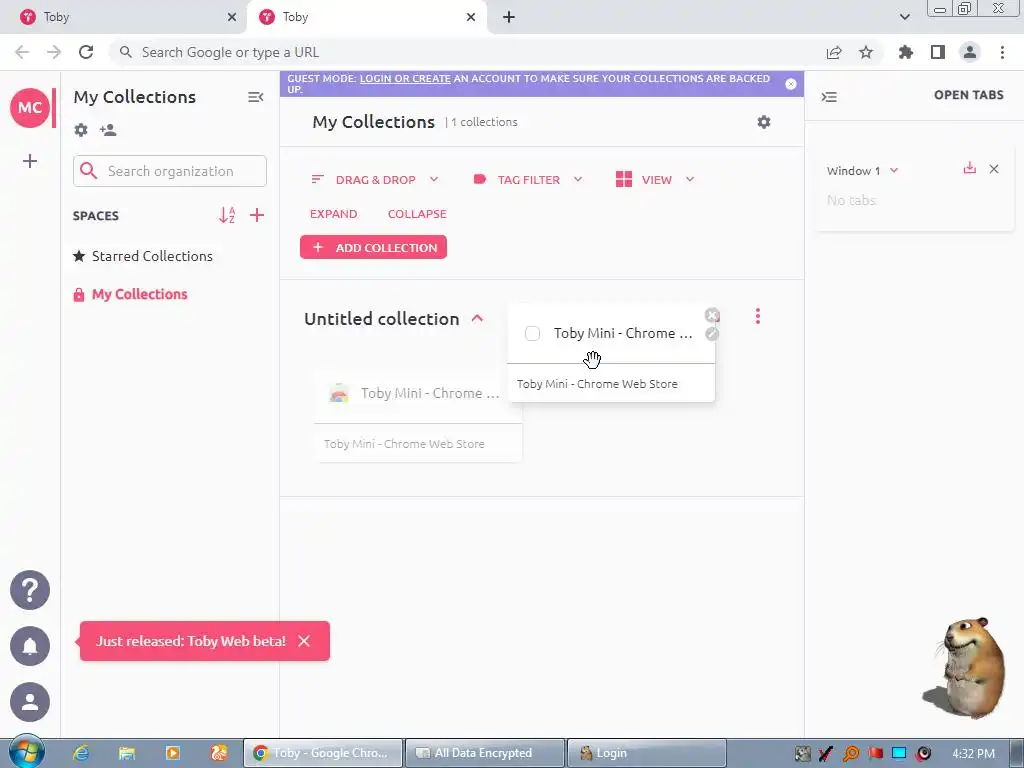Viewport: 1024px width, 768px height.
Task: Sort spaces alphabetically
Action: (227, 215)
